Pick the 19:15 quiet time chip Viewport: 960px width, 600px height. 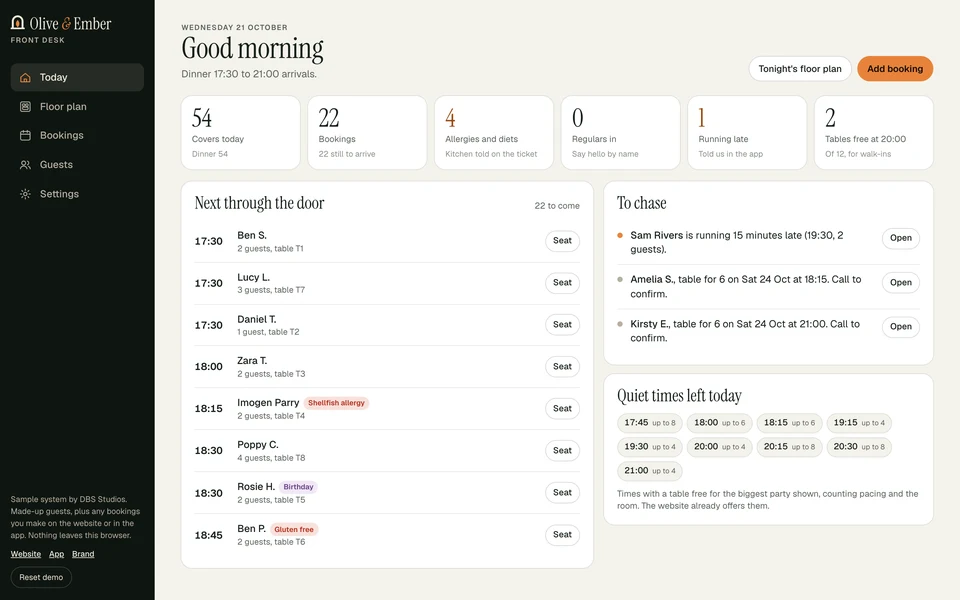859,422
